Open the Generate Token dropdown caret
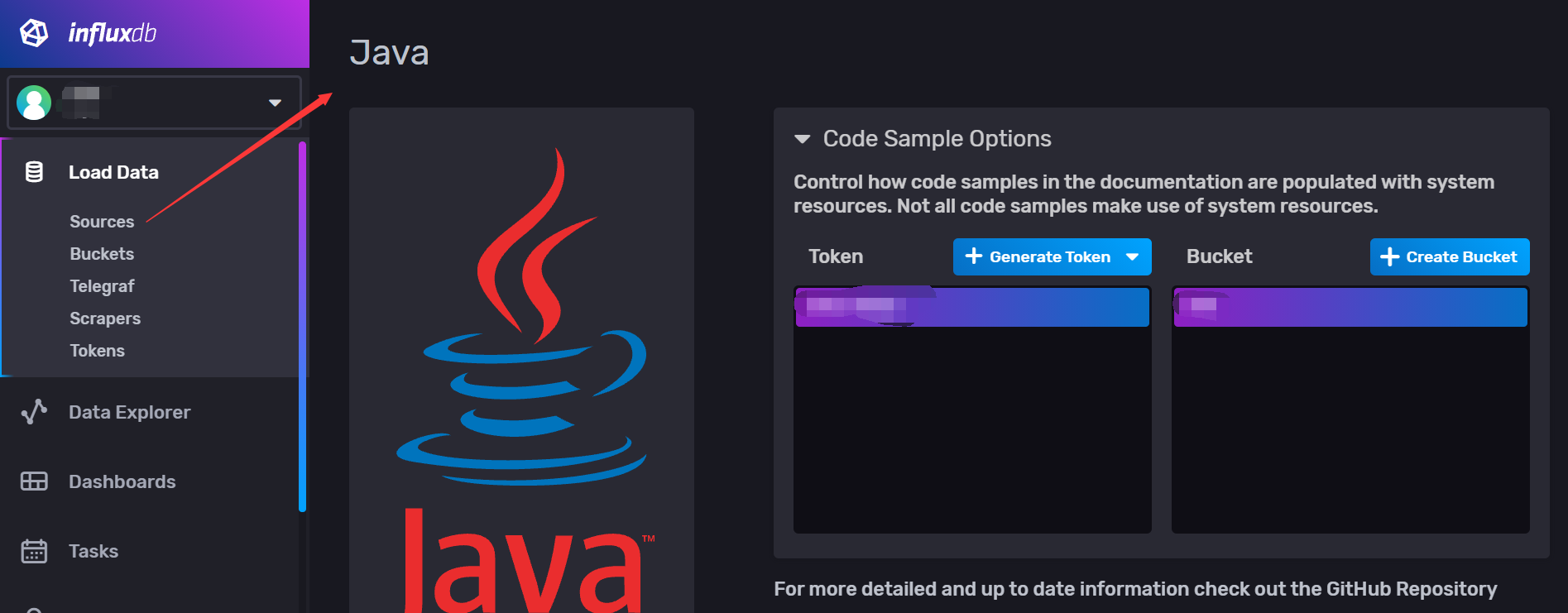The image size is (1568, 613). click(x=1133, y=257)
